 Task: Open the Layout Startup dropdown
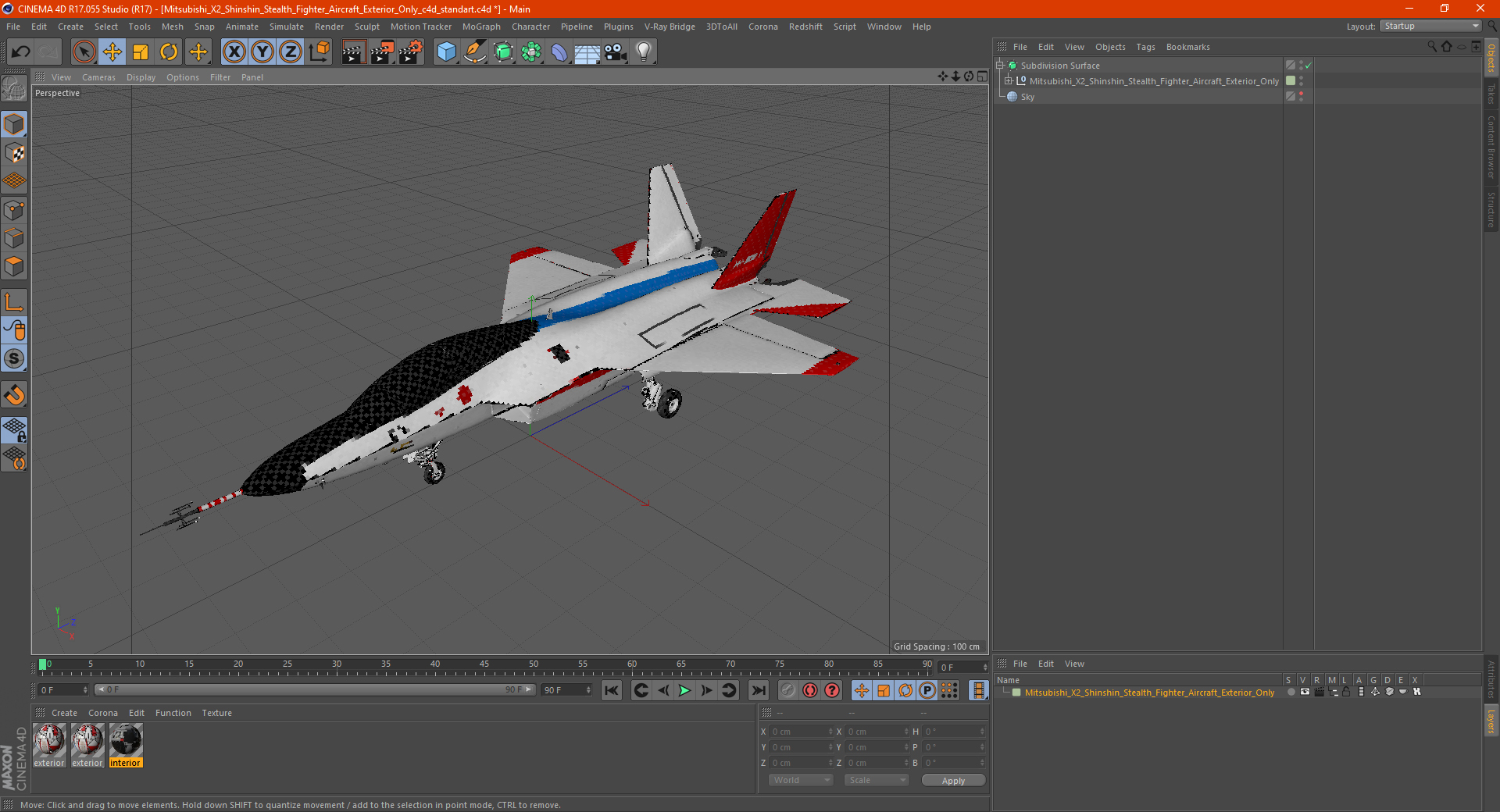[1430, 27]
